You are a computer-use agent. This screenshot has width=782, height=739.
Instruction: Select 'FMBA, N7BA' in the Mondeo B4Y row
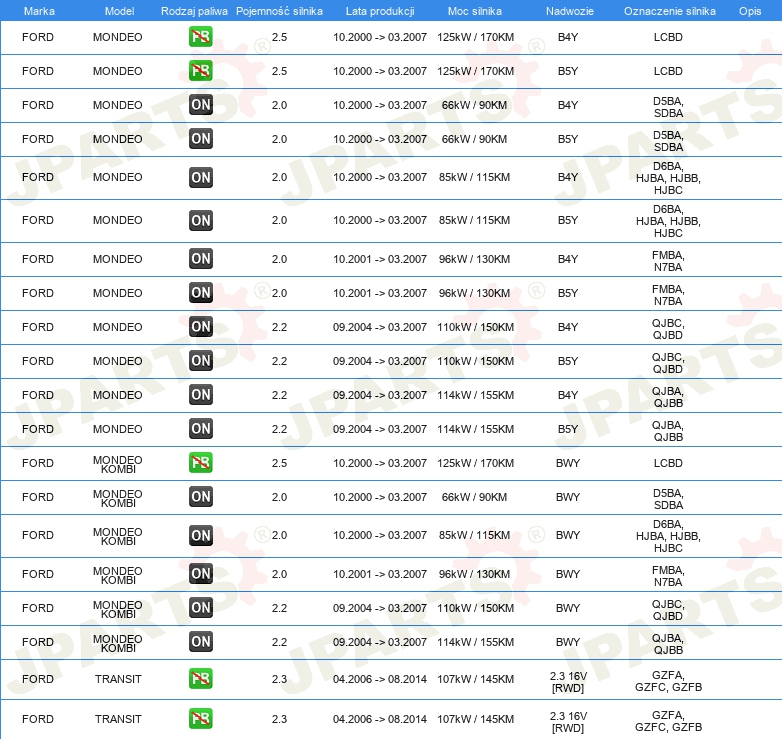[x=668, y=261]
